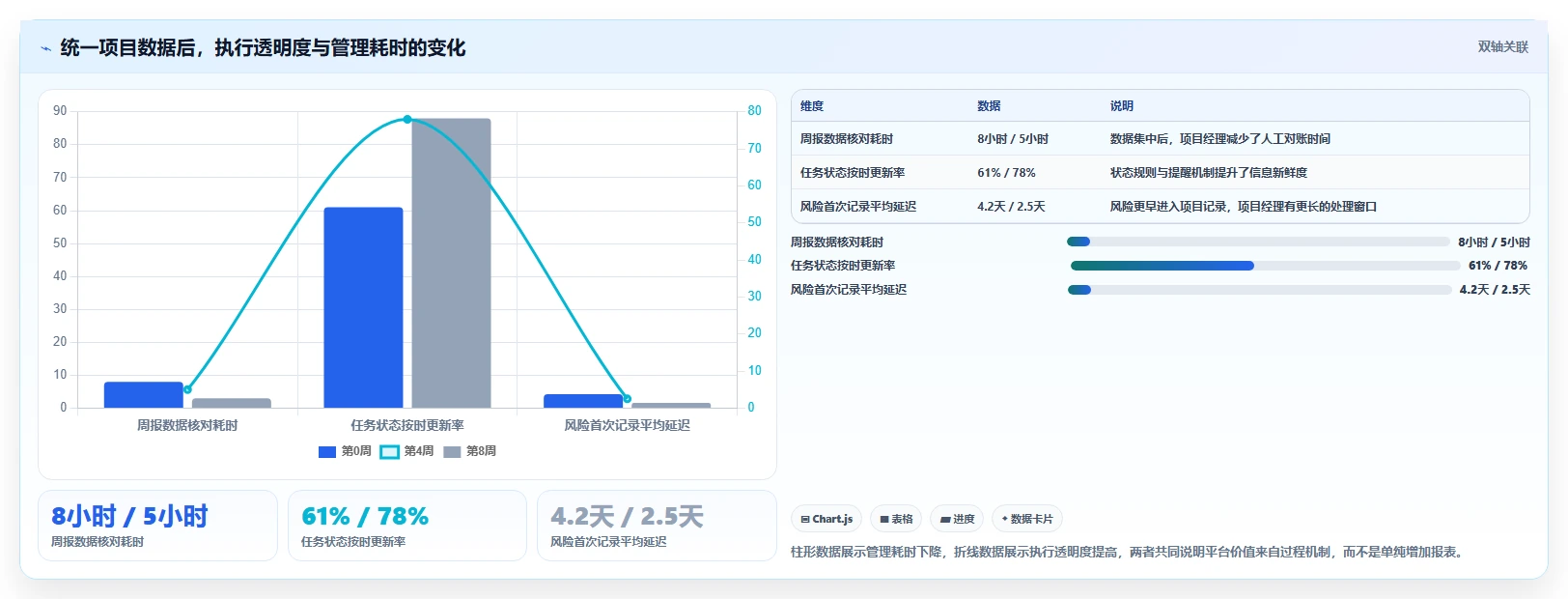Image resolution: width=1568 pixels, height=599 pixels.
Task: Click the icon in the 表格 chip
Action: pyautogui.click(x=884, y=520)
